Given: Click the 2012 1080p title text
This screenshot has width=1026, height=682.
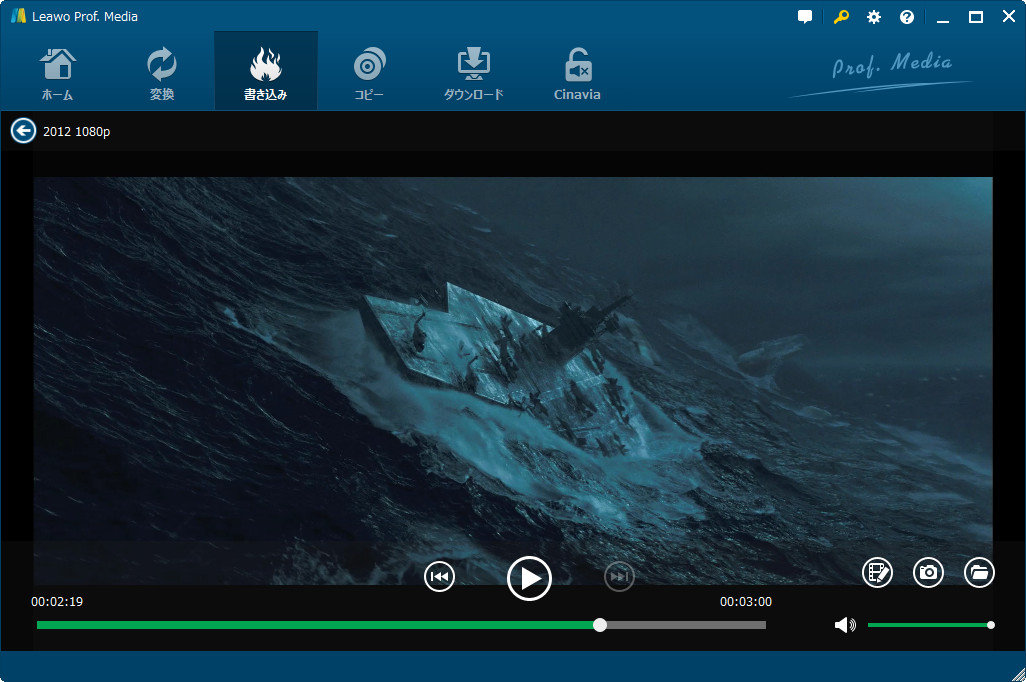Looking at the screenshot, I should (77, 132).
